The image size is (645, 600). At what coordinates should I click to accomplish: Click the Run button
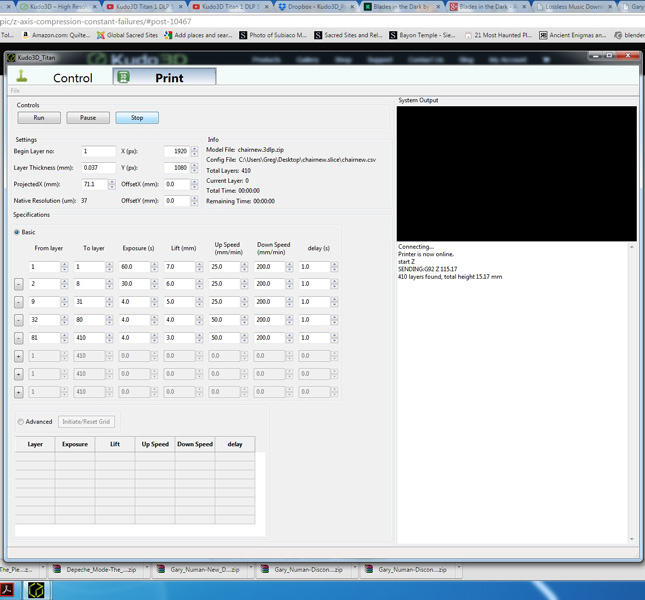(x=39, y=118)
